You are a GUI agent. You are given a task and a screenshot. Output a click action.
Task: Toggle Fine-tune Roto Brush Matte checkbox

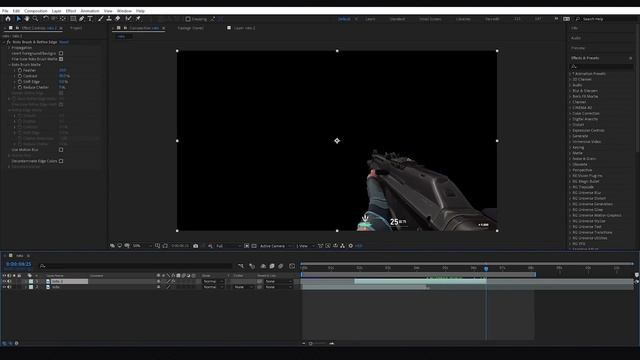61,59
